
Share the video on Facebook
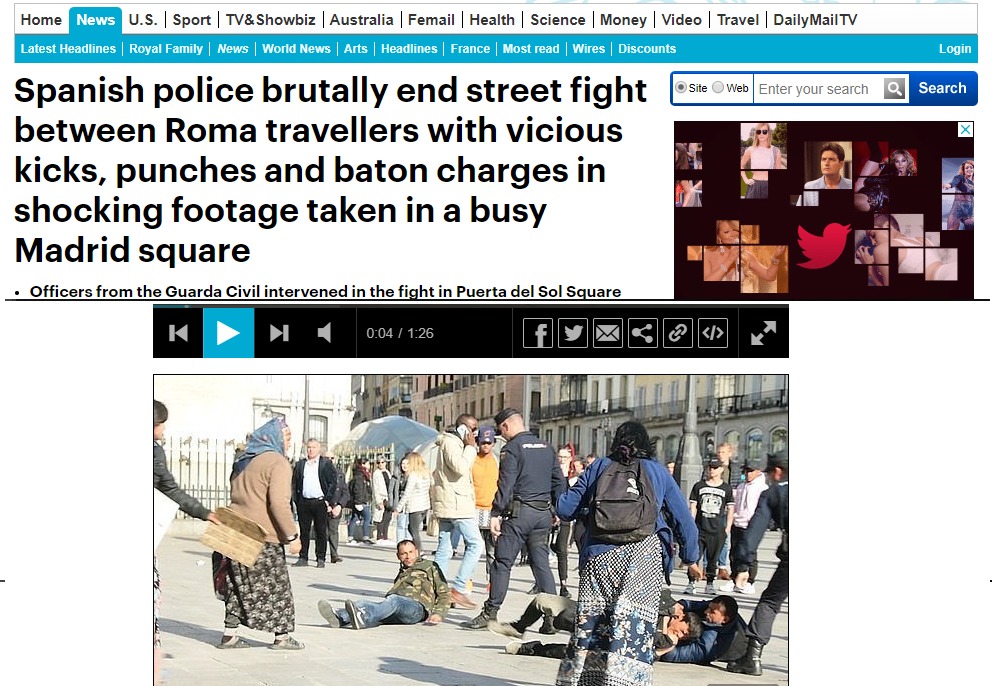pos(538,333)
